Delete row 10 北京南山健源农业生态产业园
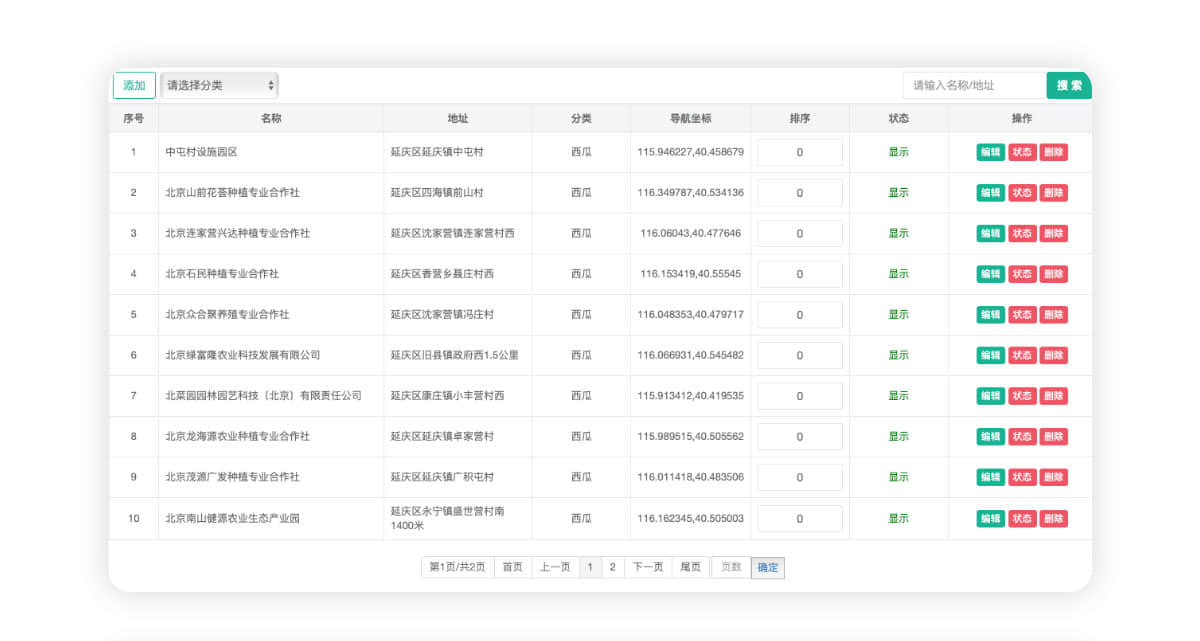1200x641 pixels. (x=1053, y=518)
